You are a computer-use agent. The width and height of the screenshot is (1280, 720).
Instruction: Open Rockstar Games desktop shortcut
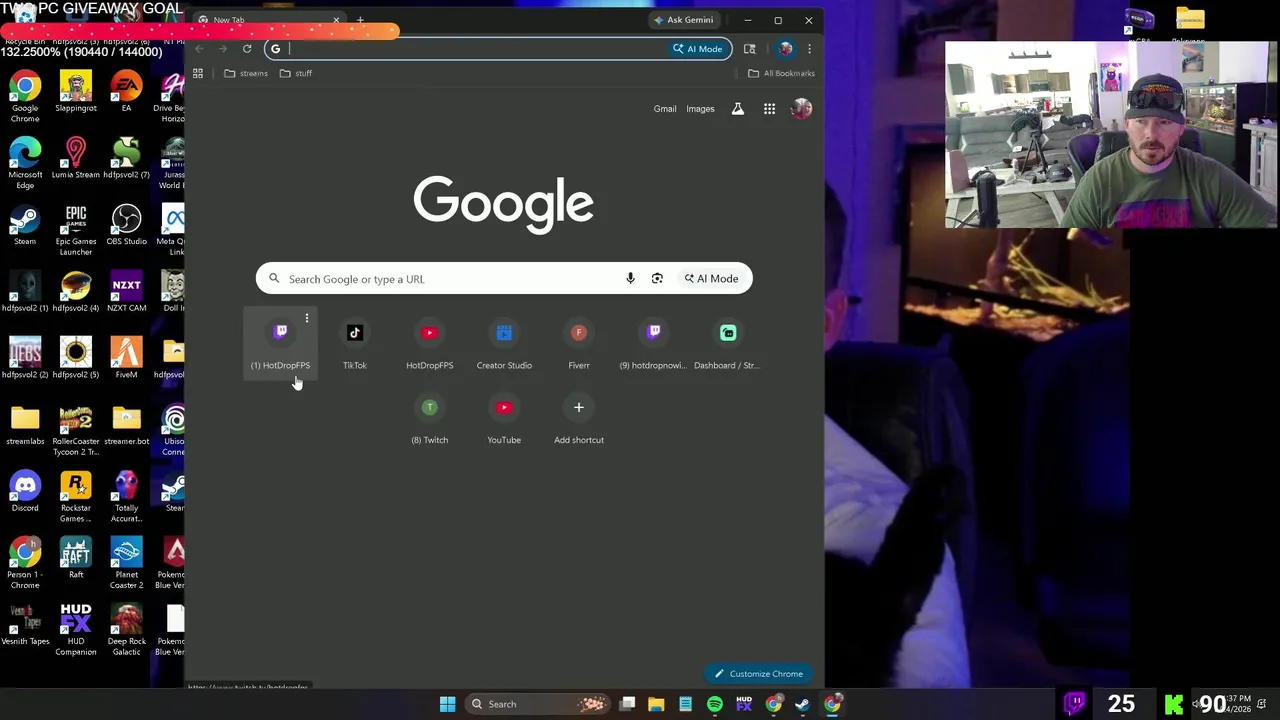(x=76, y=497)
